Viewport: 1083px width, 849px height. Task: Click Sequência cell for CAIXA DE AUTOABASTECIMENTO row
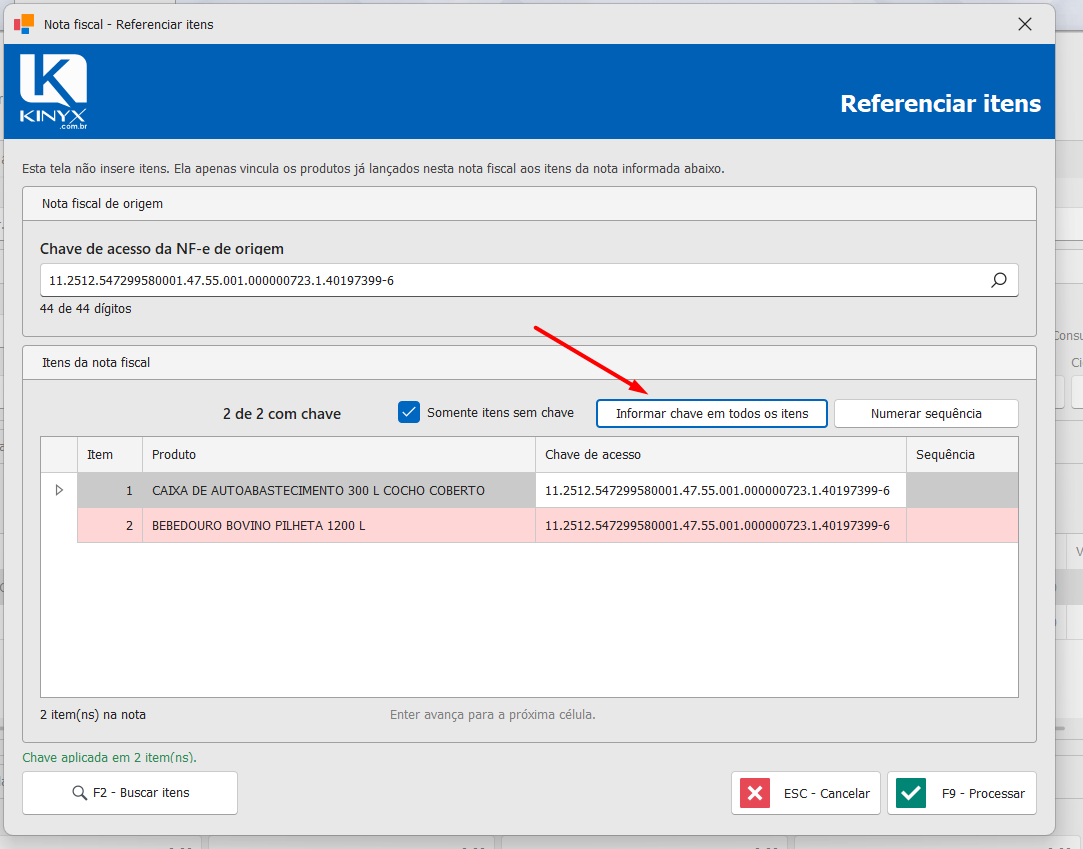pyautogui.click(x=962, y=490)
